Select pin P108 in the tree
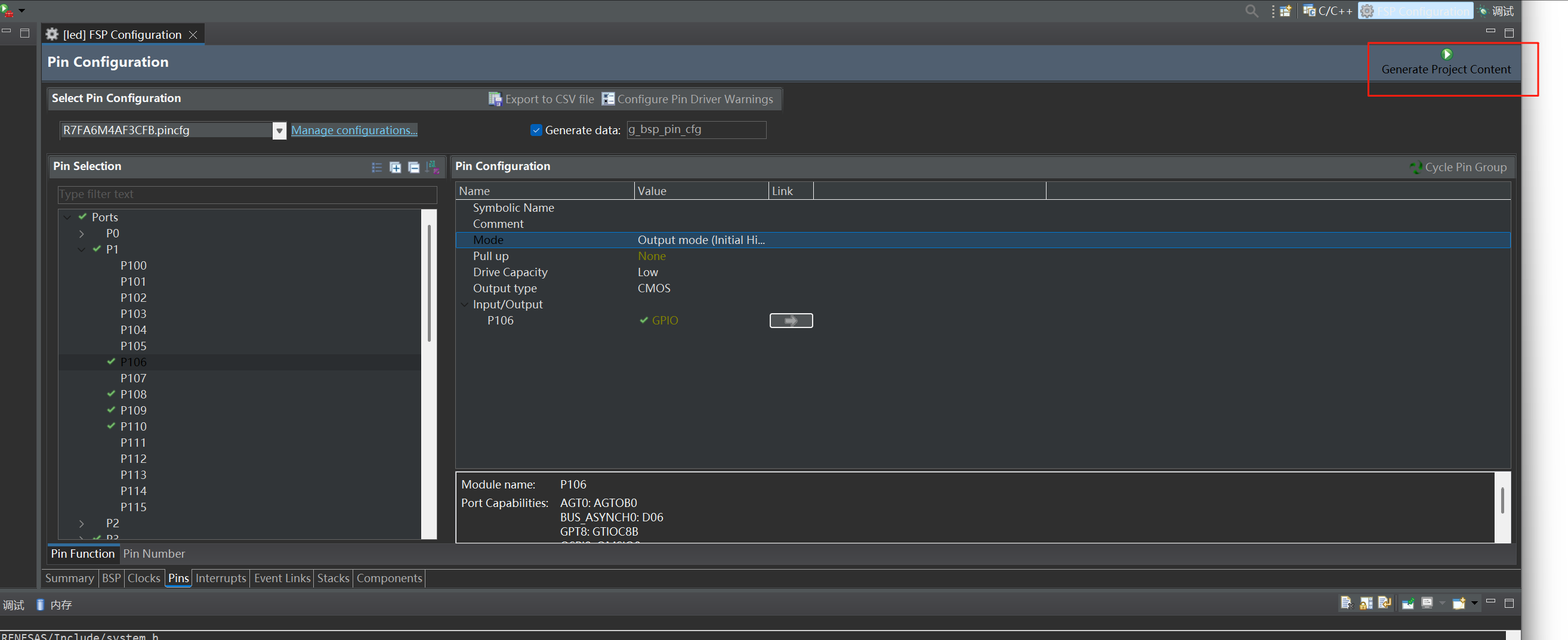The width and height of the screenshot is (1568, 640). pos(133,394)
